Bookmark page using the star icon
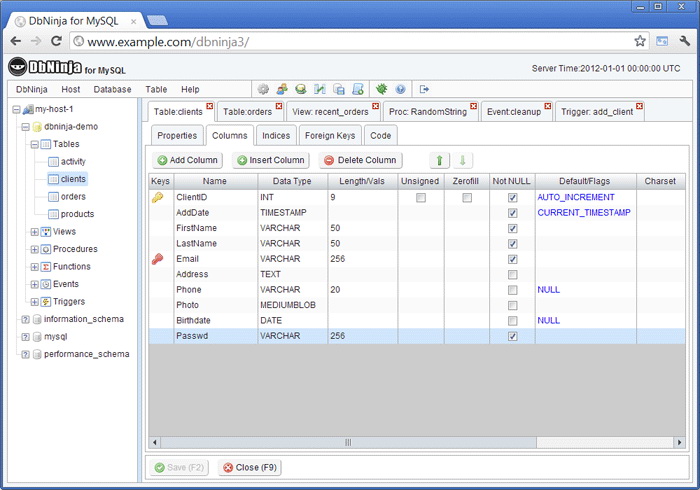700x490 pixels. [x=639, y=41]
